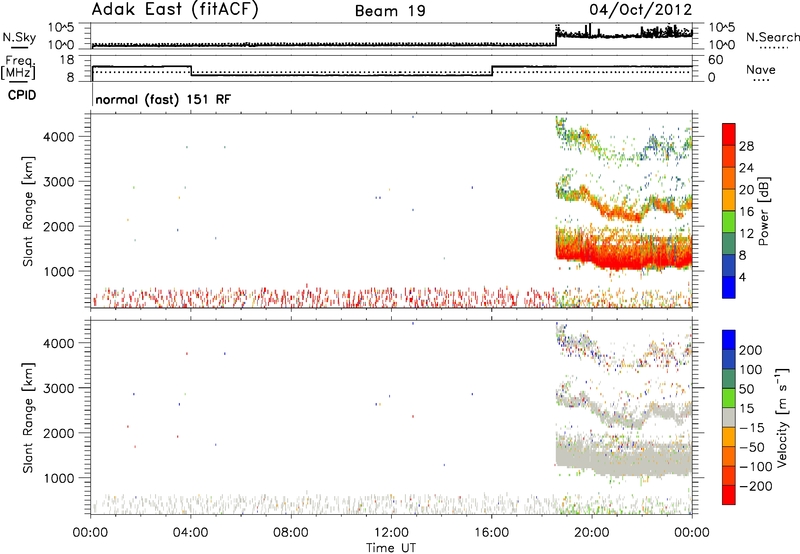Click the dense red backscatter band in power panel
The height and width of the screenshot is (554, 800).
tap(623, 253)
